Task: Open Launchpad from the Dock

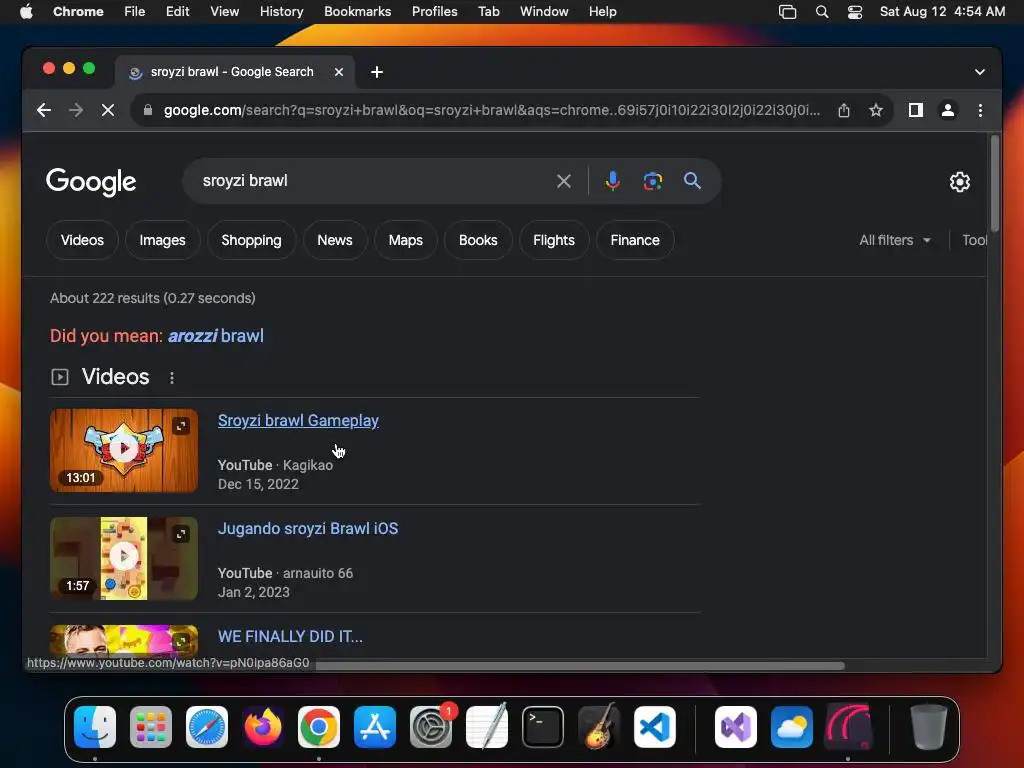Action: [x=151, y=727]
